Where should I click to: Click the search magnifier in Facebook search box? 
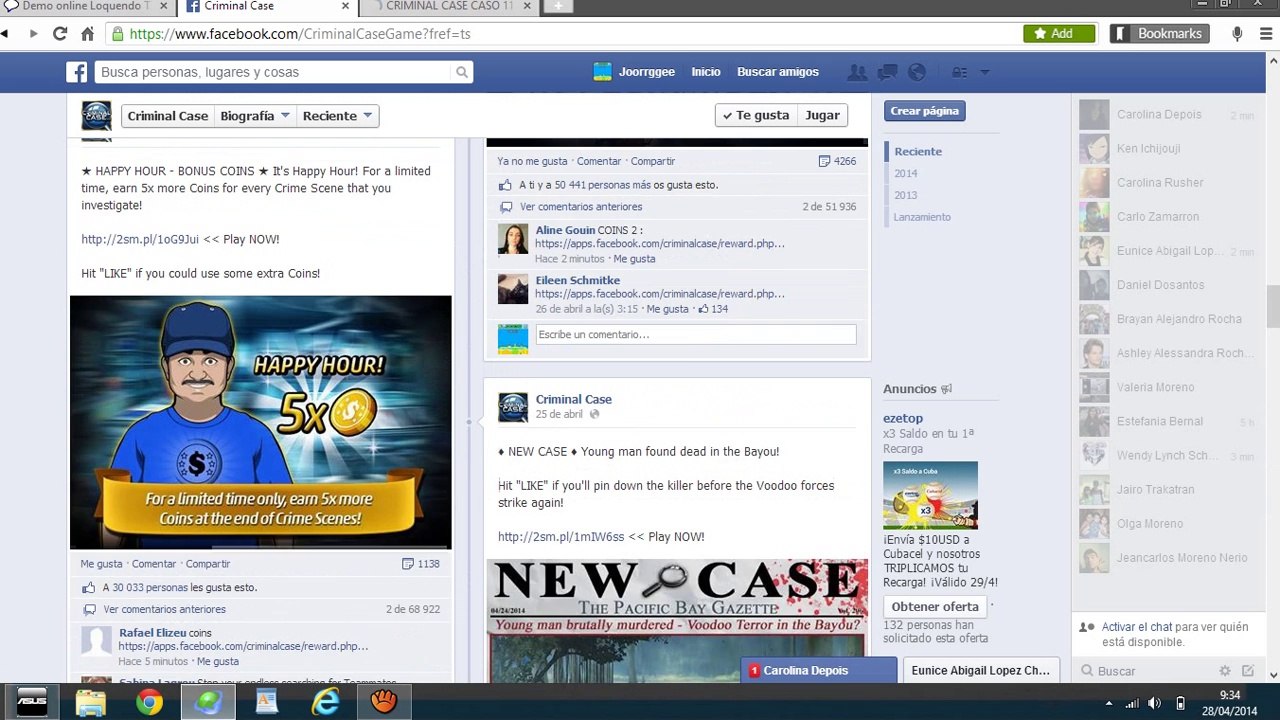coord(461,72)
